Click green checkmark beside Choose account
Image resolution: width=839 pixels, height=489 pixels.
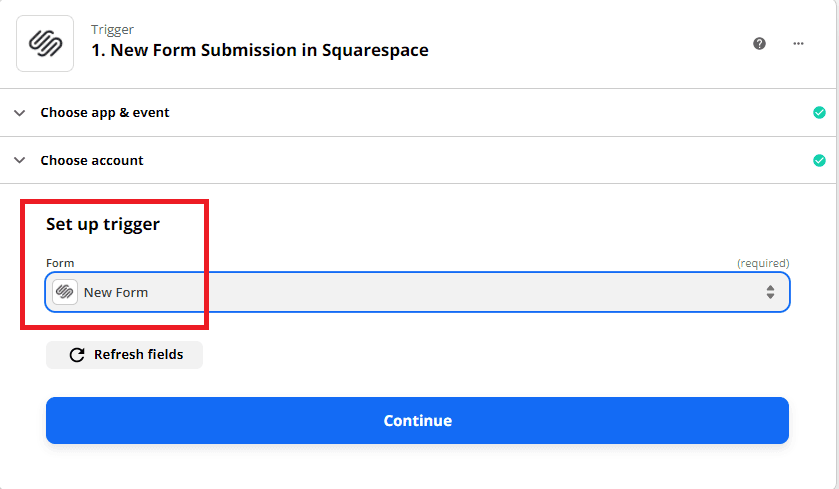[x=819, y=160]
